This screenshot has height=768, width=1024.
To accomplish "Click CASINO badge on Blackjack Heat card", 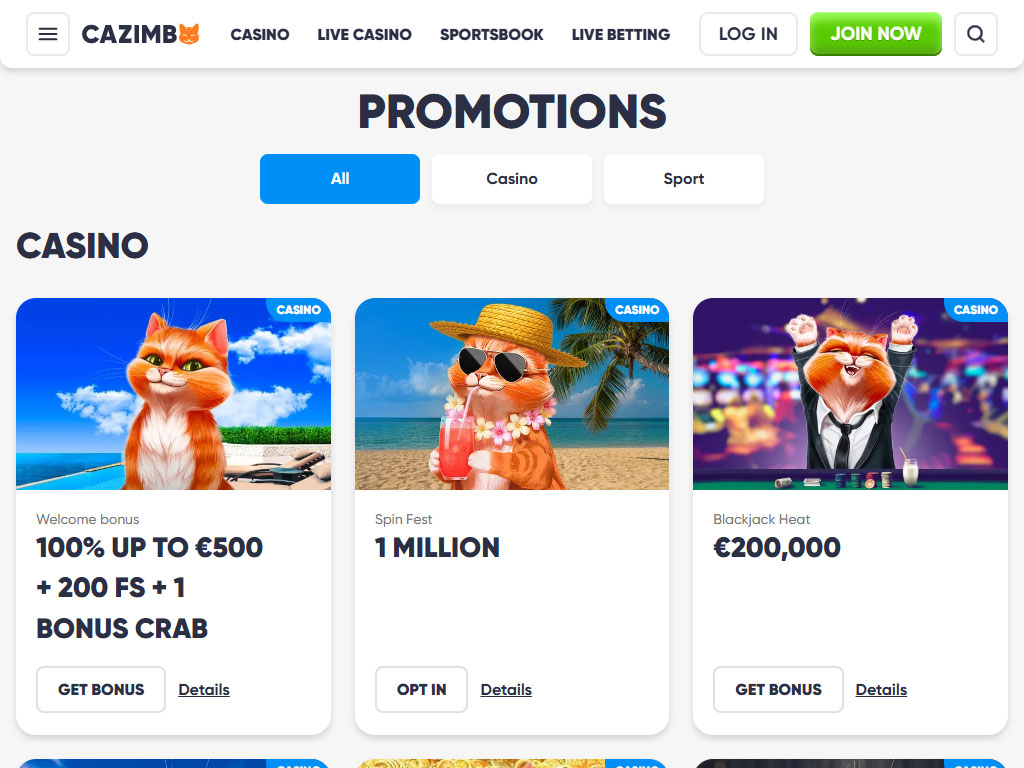I will [976, 310].
